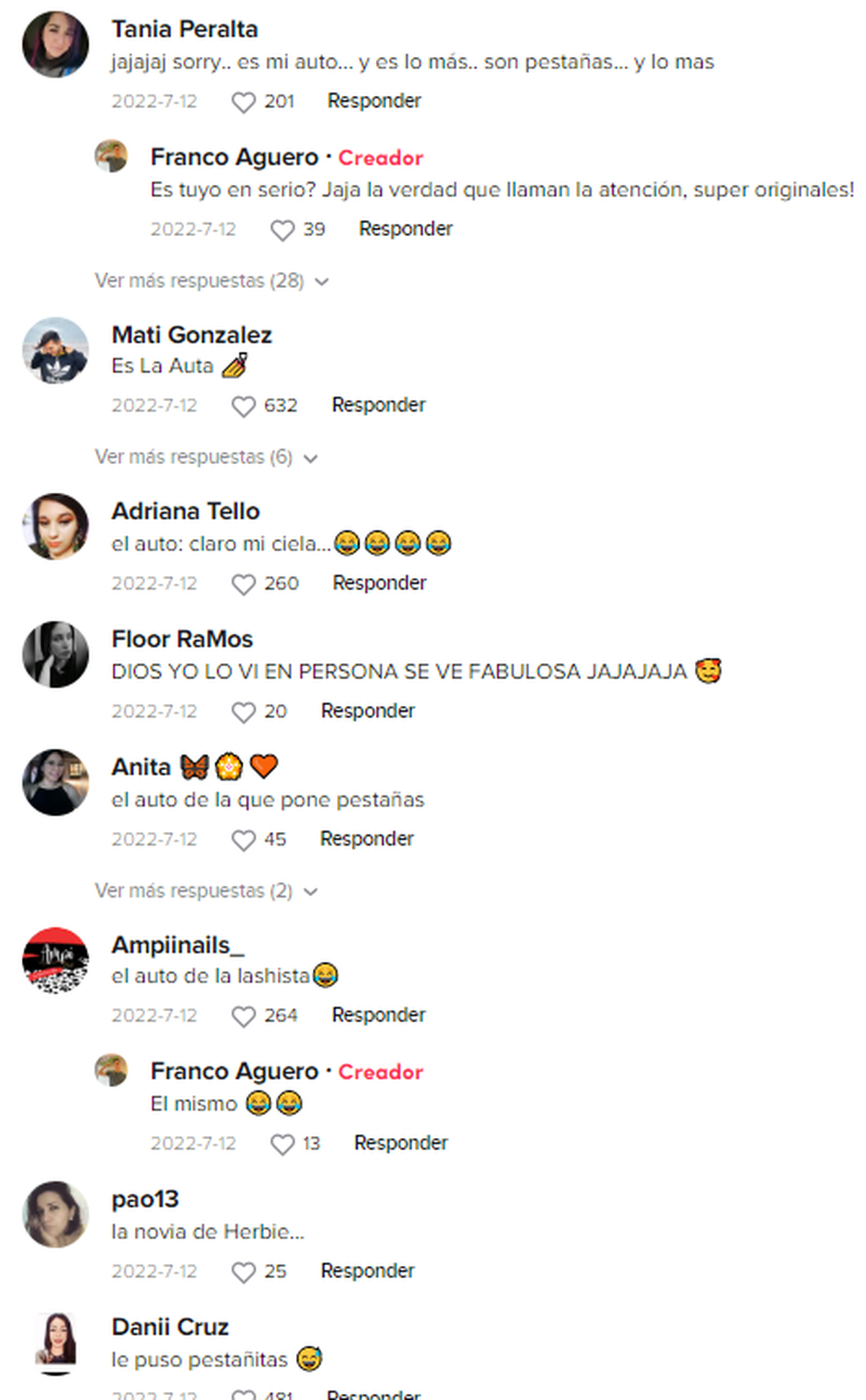Open Mati Gonzalez's profile picture
866x1400 pixels.
(x=56, y=350)
